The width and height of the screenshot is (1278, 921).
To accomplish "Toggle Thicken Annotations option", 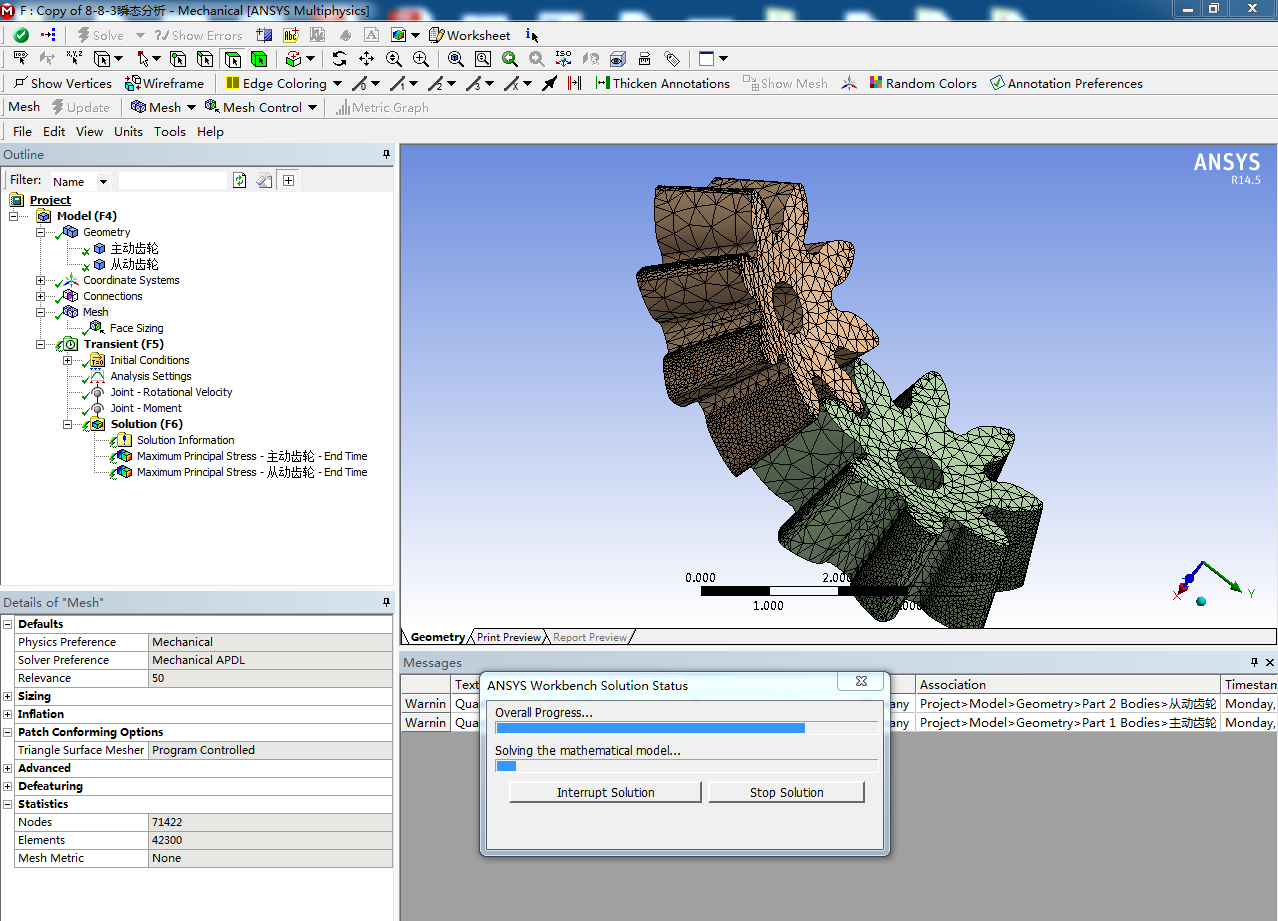I will click(x=662, y=84).
